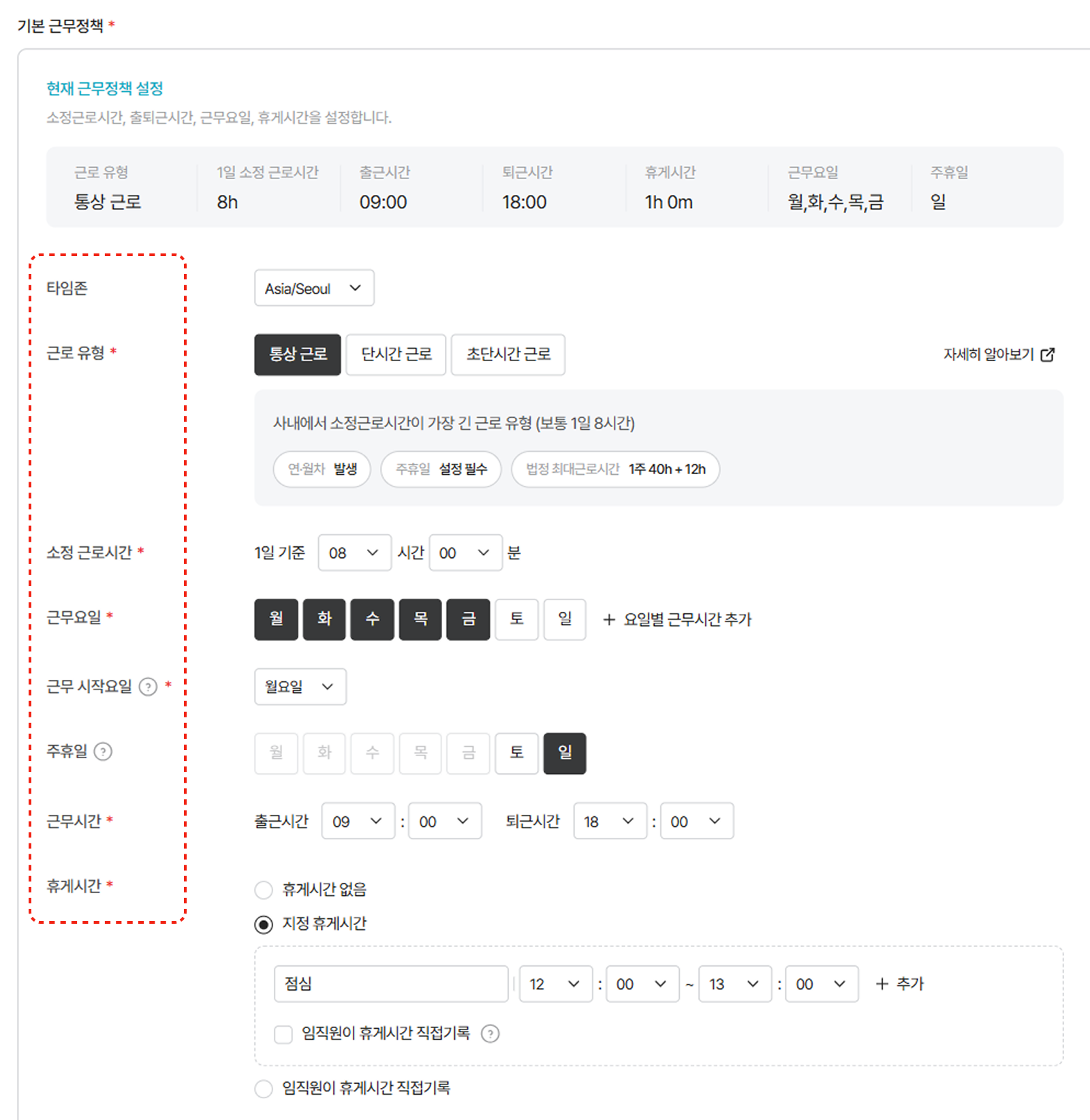The width and height of the screenshot is (1090, 1120).
Task: Click plus icon for 요일별 근무시간 추가
Action: pos(609,619)
